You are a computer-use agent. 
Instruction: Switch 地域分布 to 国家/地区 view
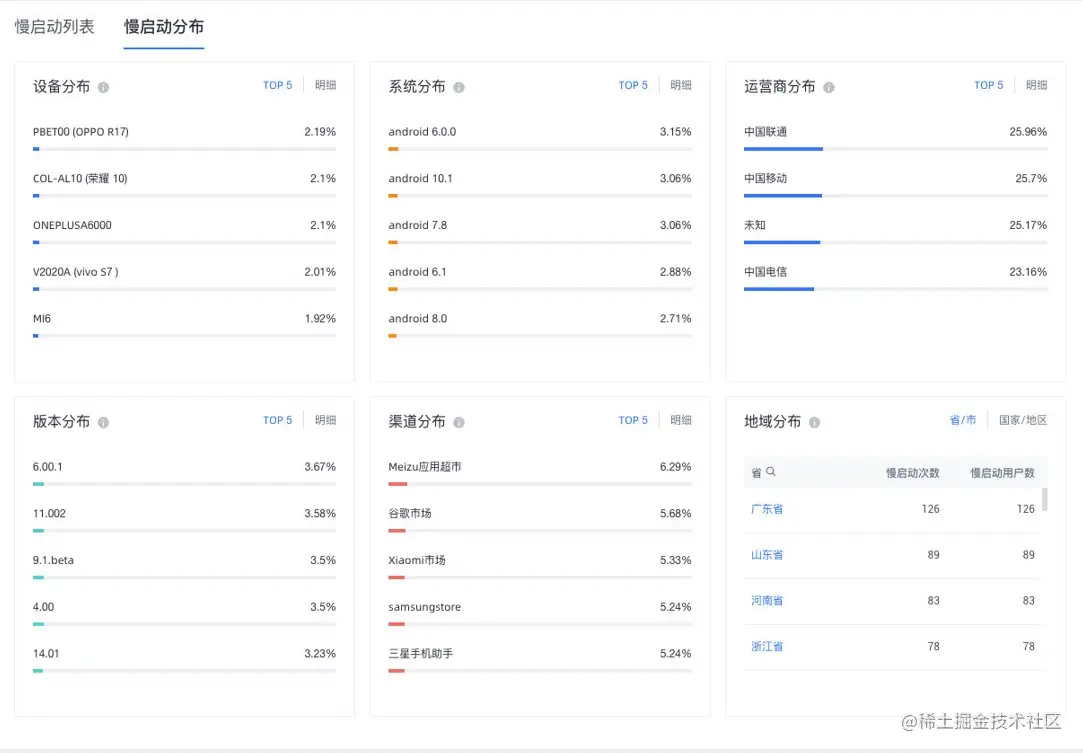click(x=1023, y=420)
